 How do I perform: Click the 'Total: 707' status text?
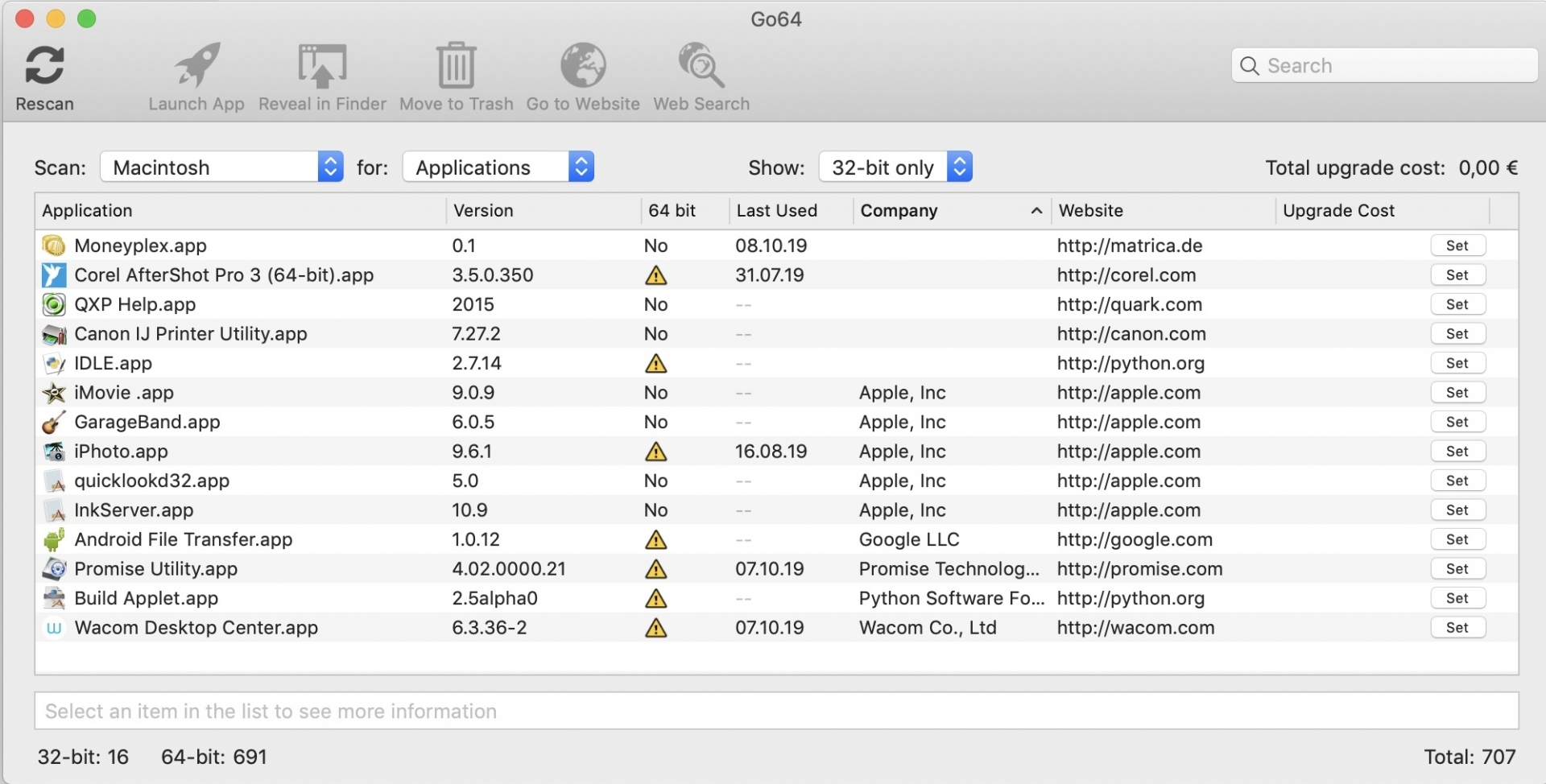1470,757
